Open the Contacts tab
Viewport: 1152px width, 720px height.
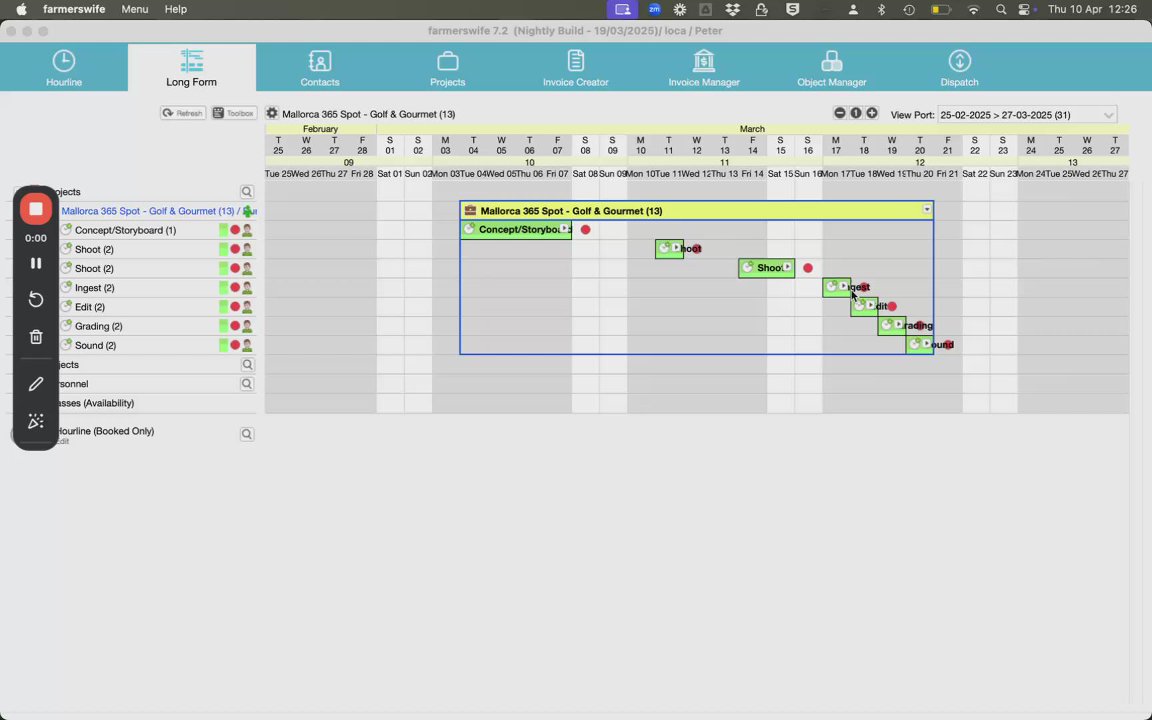click(320, 68)
